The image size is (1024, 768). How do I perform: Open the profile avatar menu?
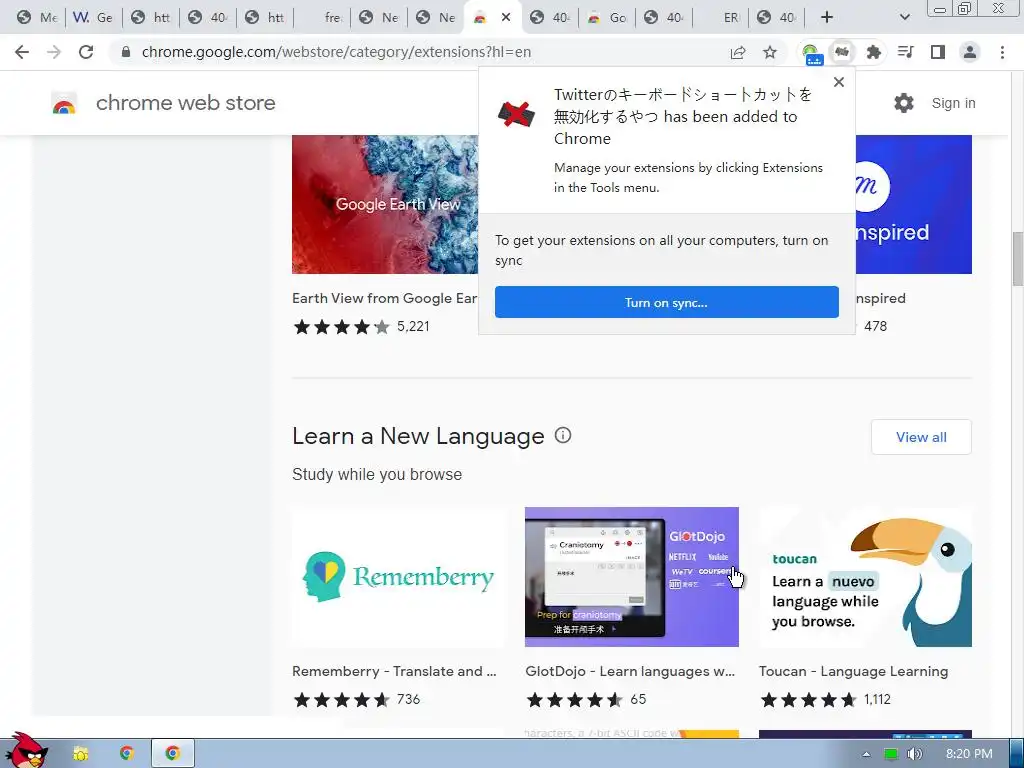coord(970,52)
